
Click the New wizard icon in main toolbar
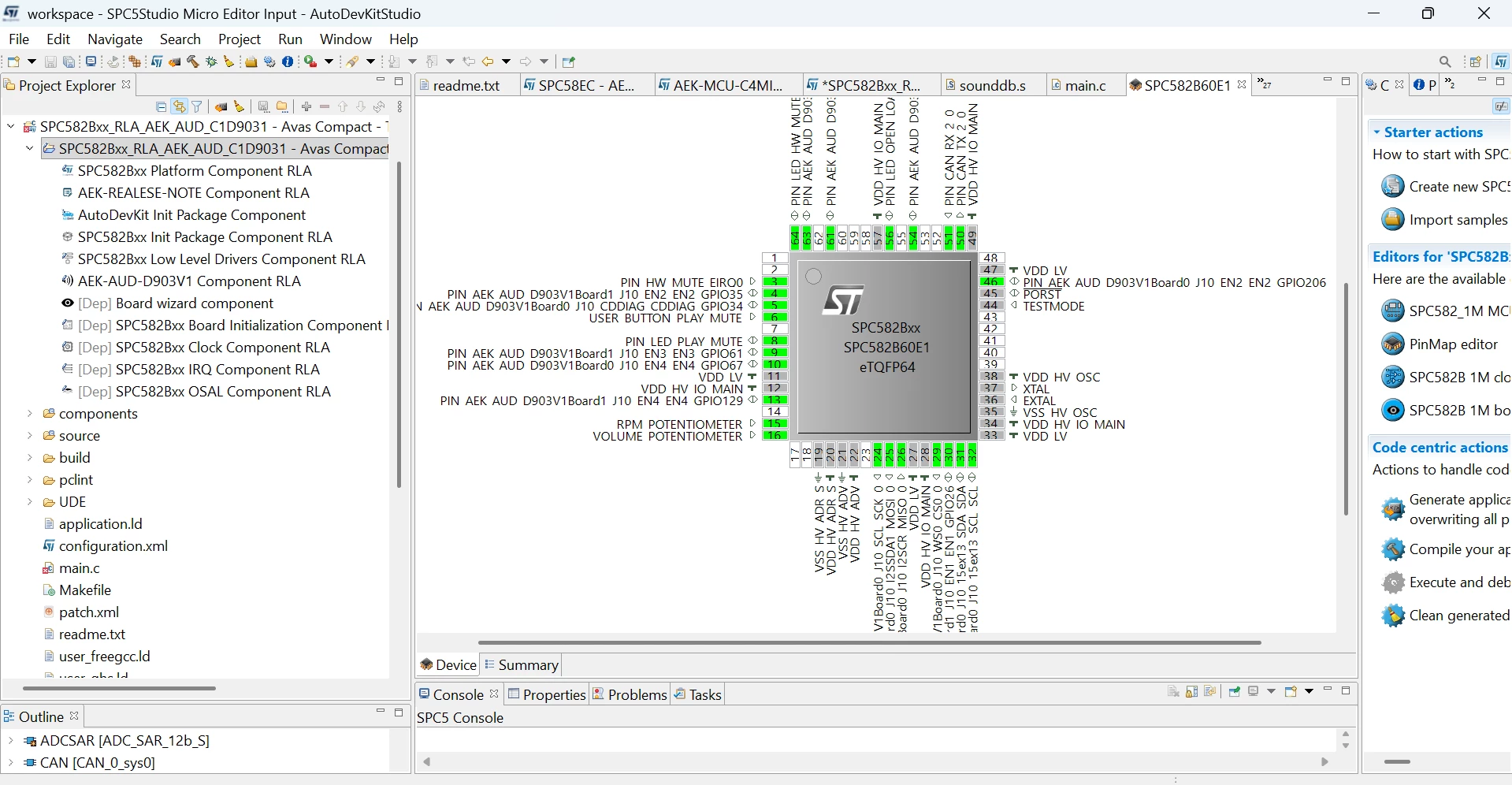tap(13, 61)
